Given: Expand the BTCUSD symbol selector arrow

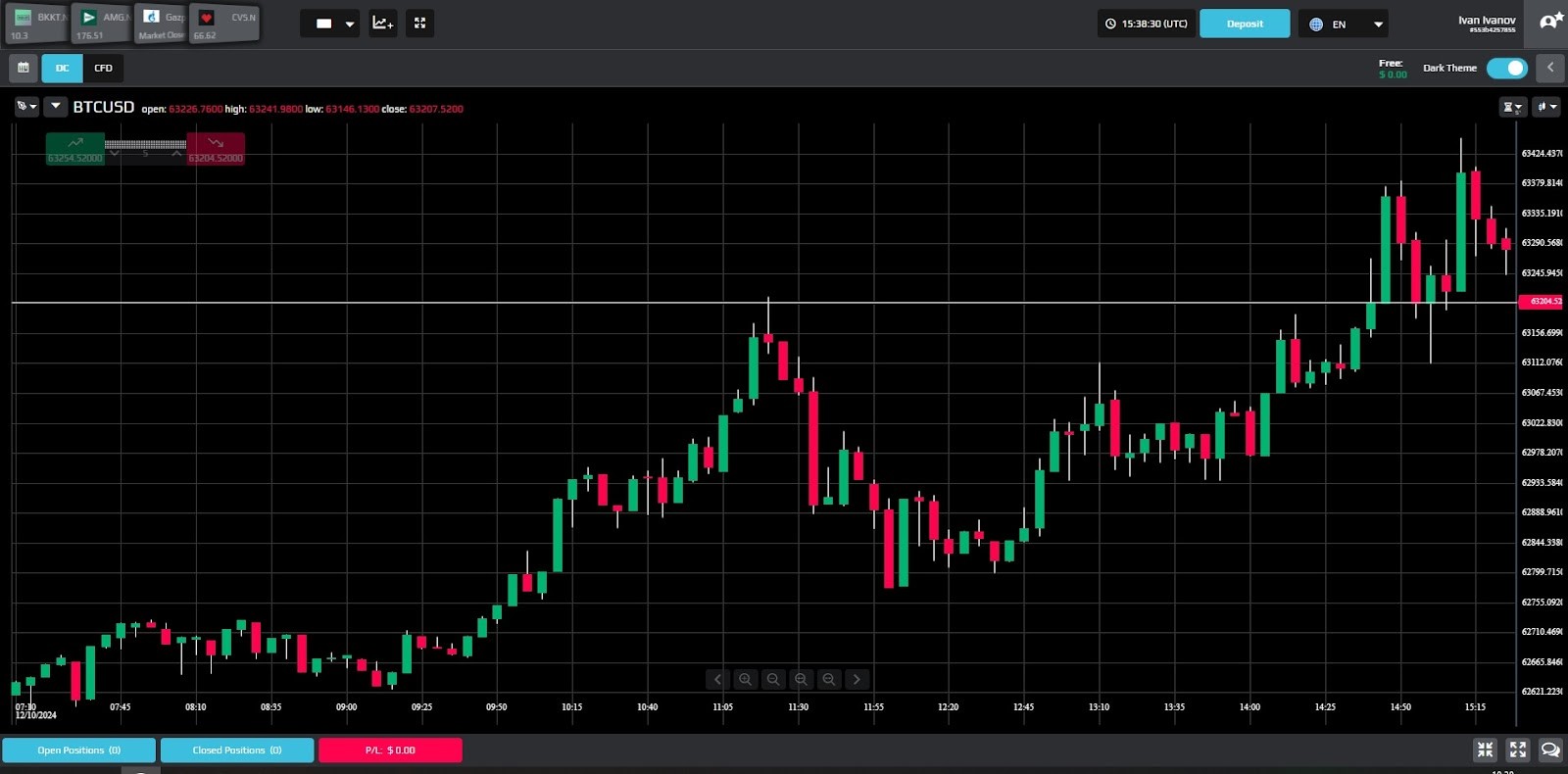Looking at the screenshot, I should [55, 106].
